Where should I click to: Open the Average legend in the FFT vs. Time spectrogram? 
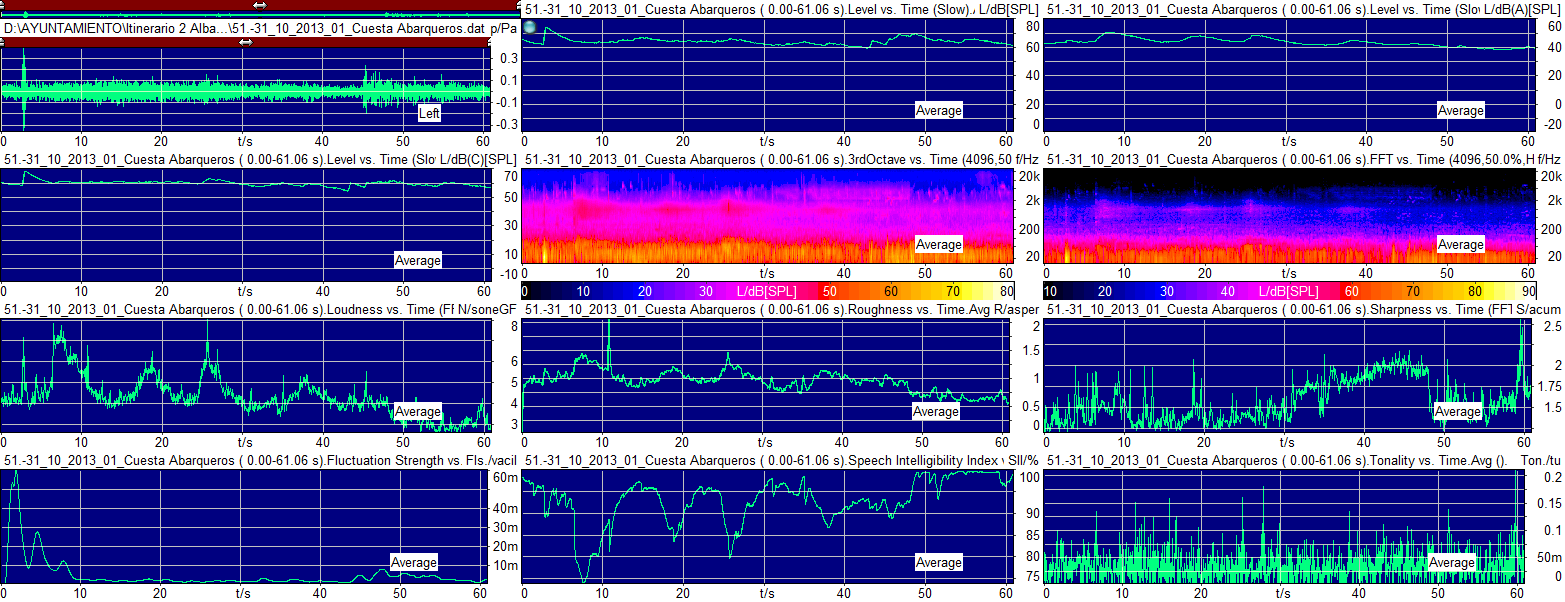[1460, 244]
